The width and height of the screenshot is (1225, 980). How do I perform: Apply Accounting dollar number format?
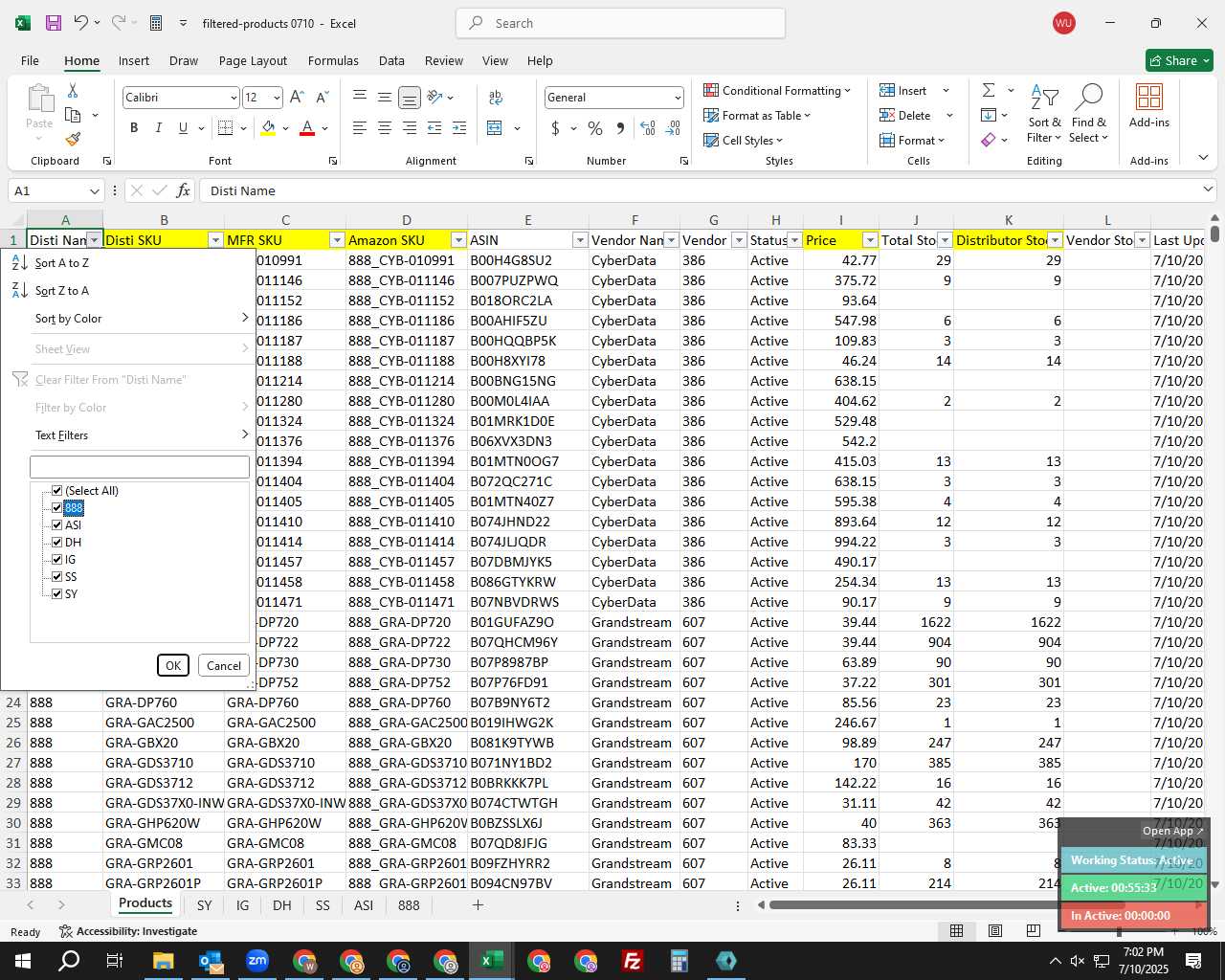coord(555,128)
